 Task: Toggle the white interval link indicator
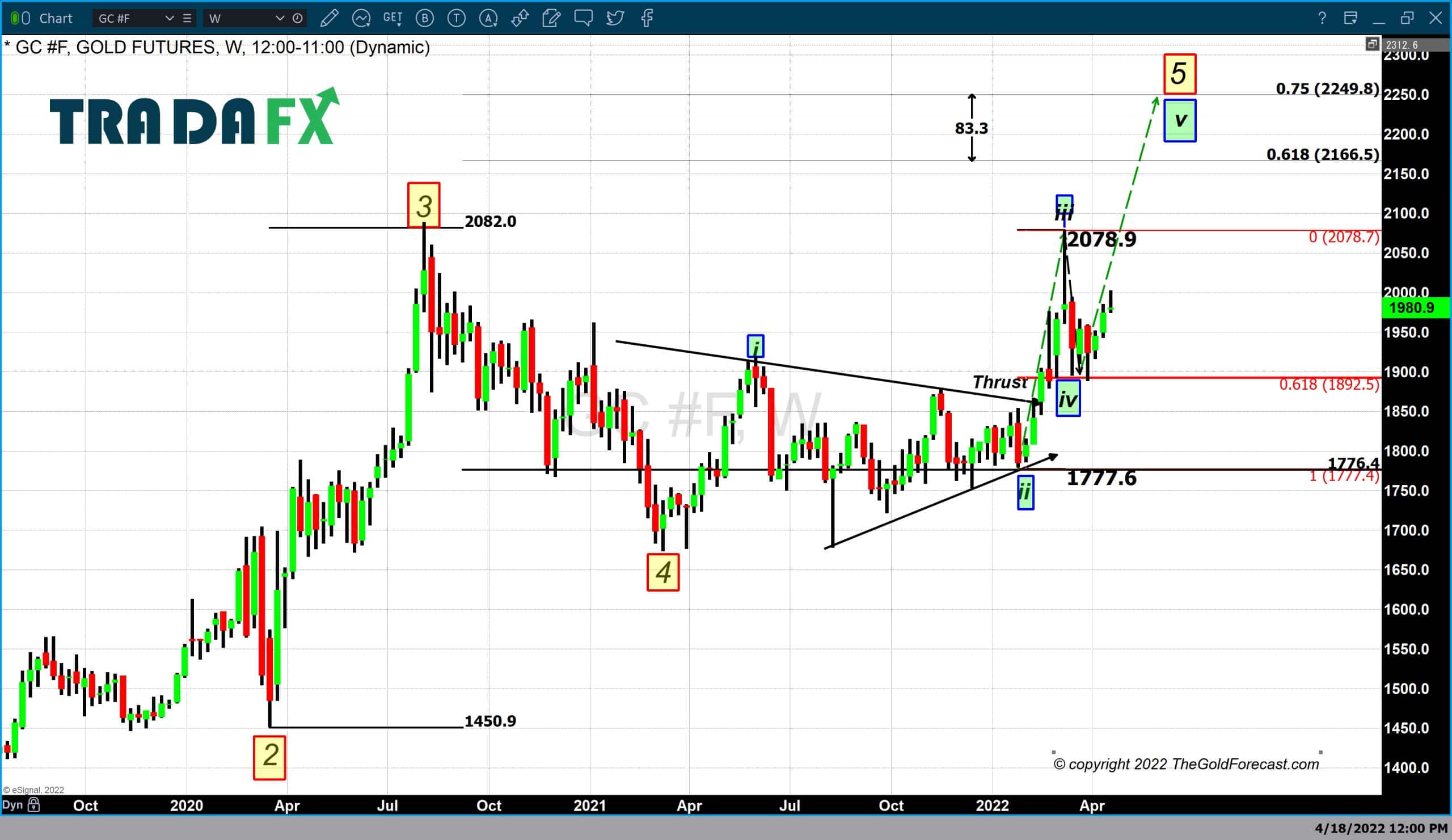(26, 19)
